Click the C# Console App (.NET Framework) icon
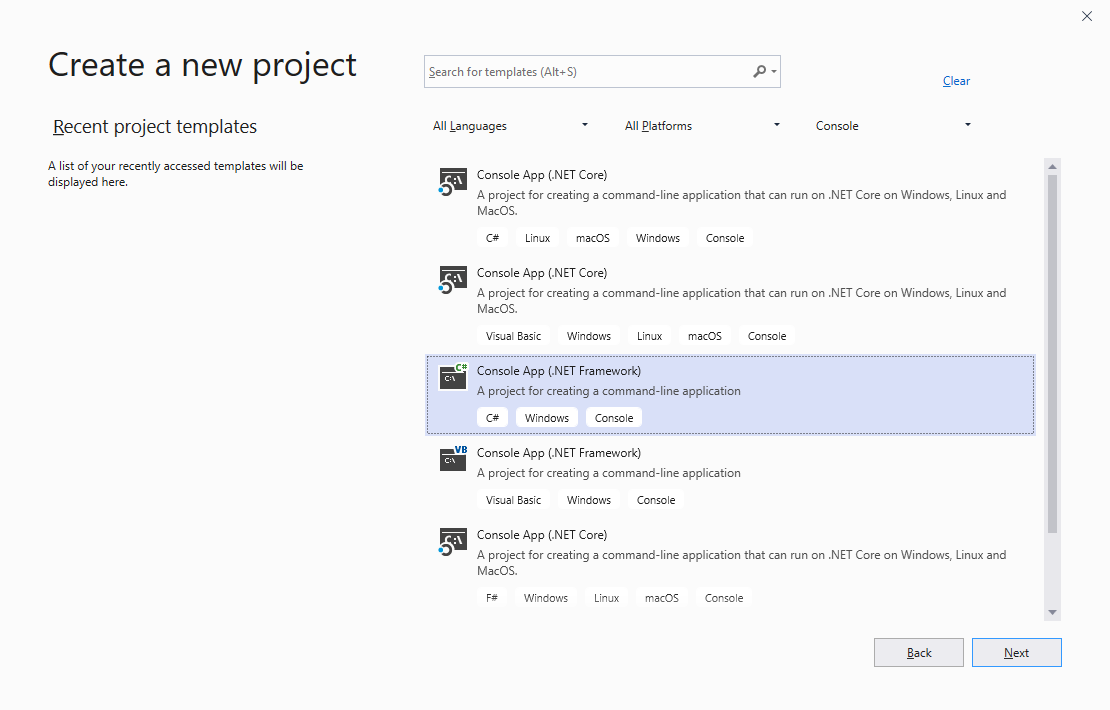1110x710 pixels. tap(452, 376)
